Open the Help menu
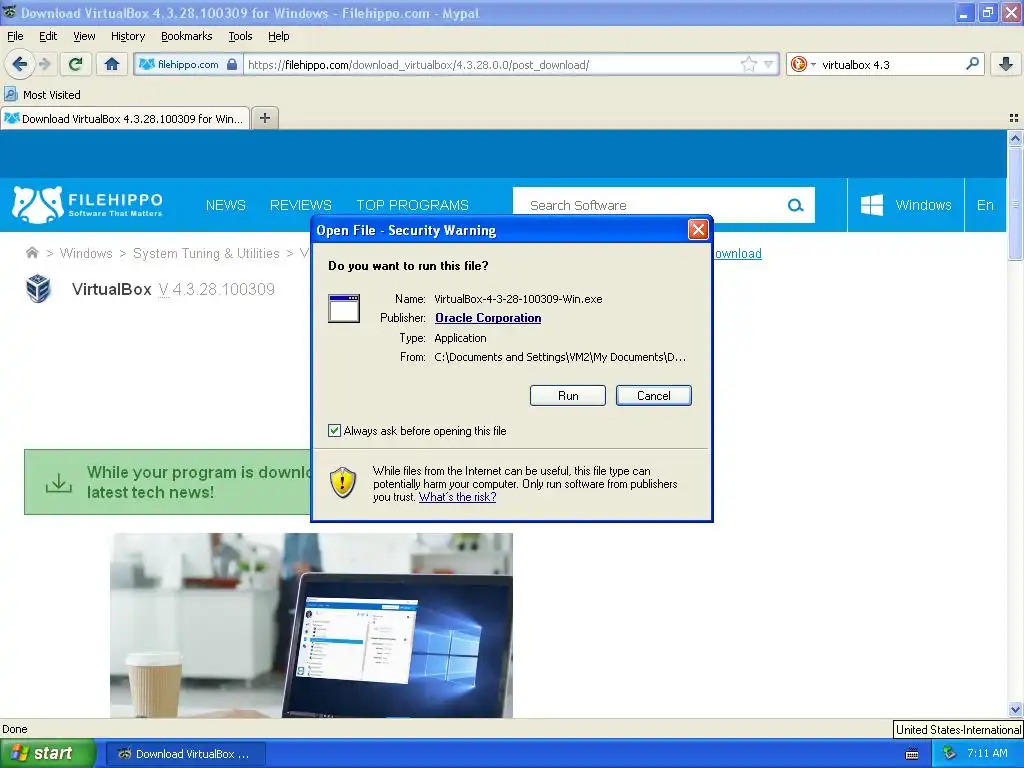Viewport: 1024px width, 768px height. click(278, 36)
